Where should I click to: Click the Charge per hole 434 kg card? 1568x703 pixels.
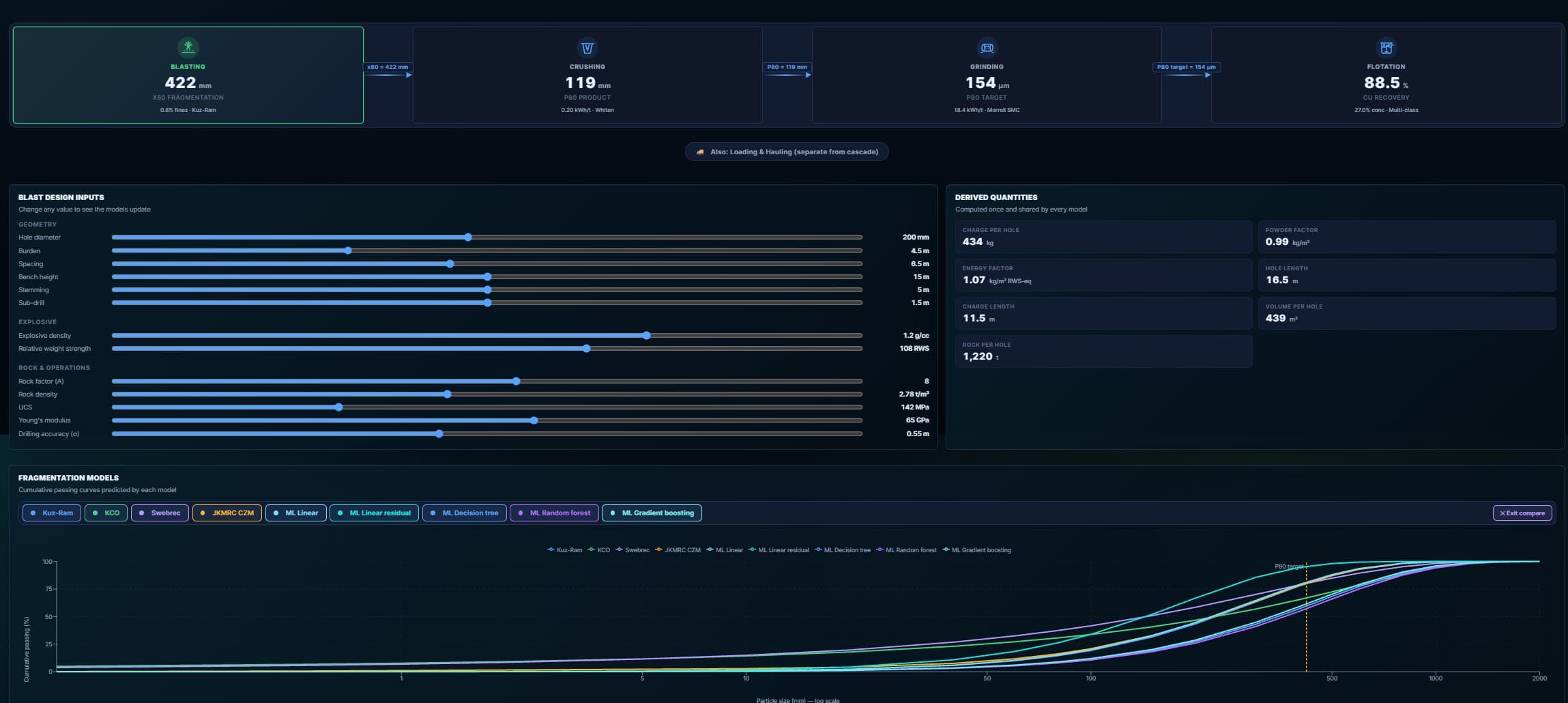click(x=1103, y=237)
